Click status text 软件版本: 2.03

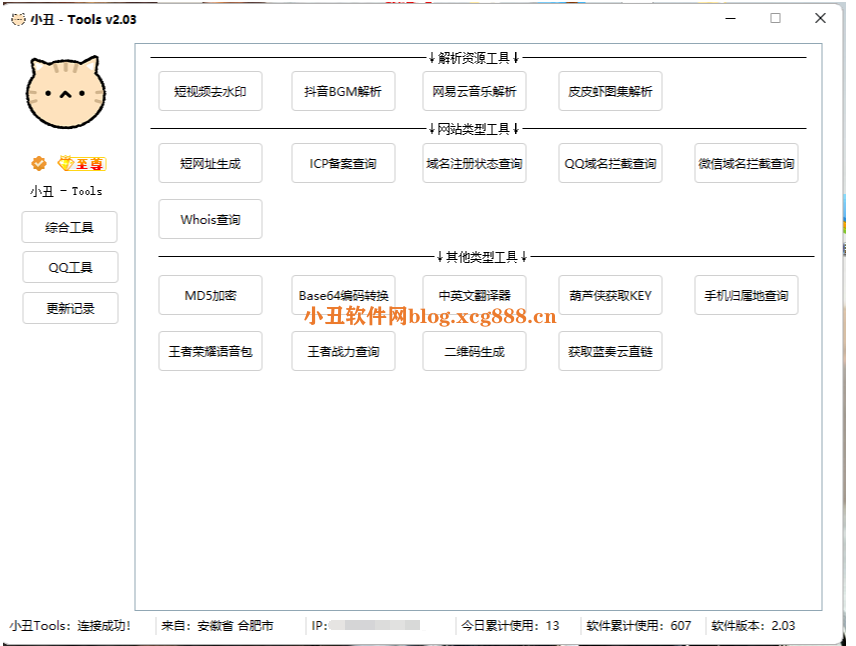pos(753,626)
